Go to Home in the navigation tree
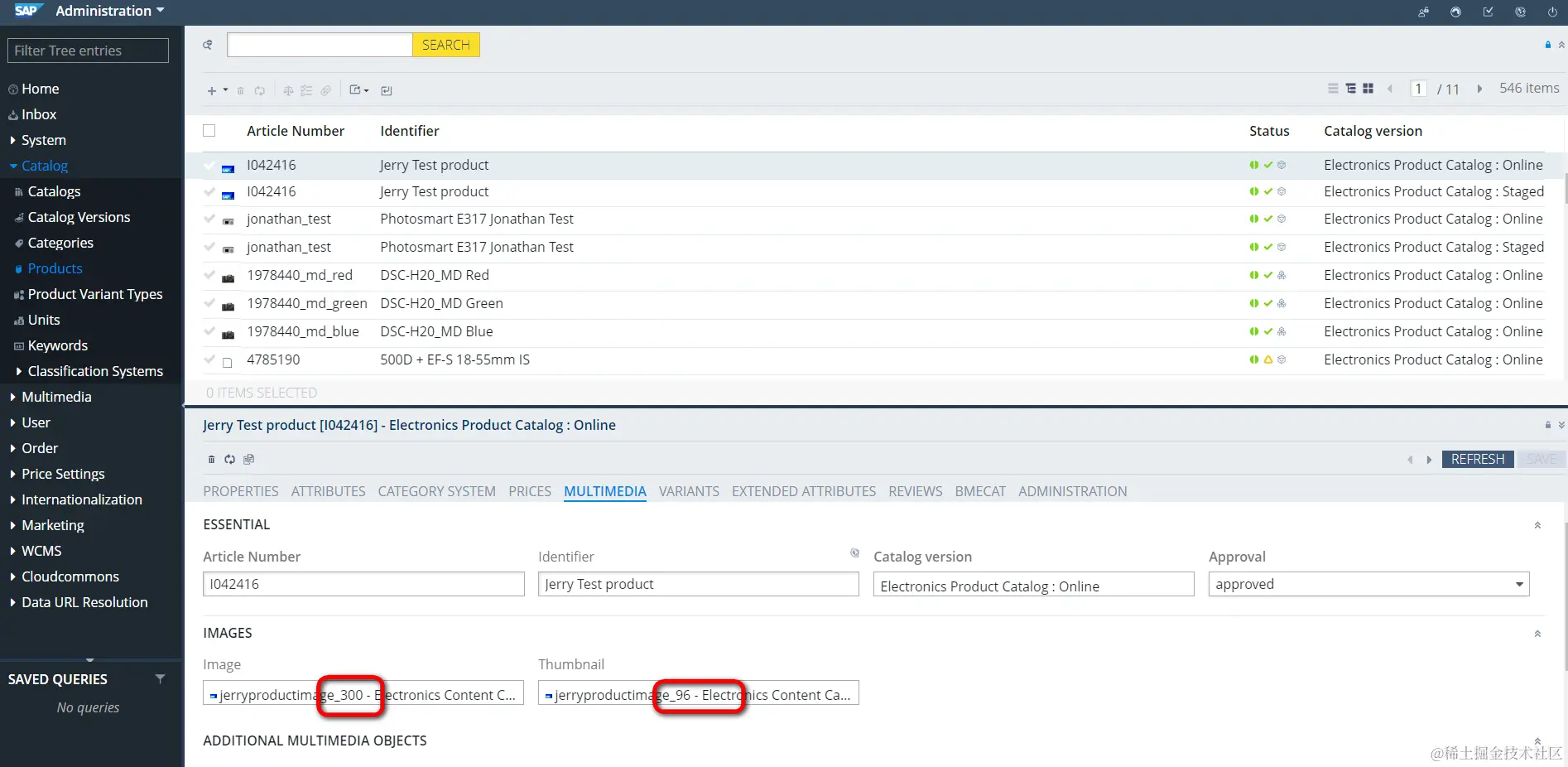This screenshot has height=767, width=1568. [40, 89]
